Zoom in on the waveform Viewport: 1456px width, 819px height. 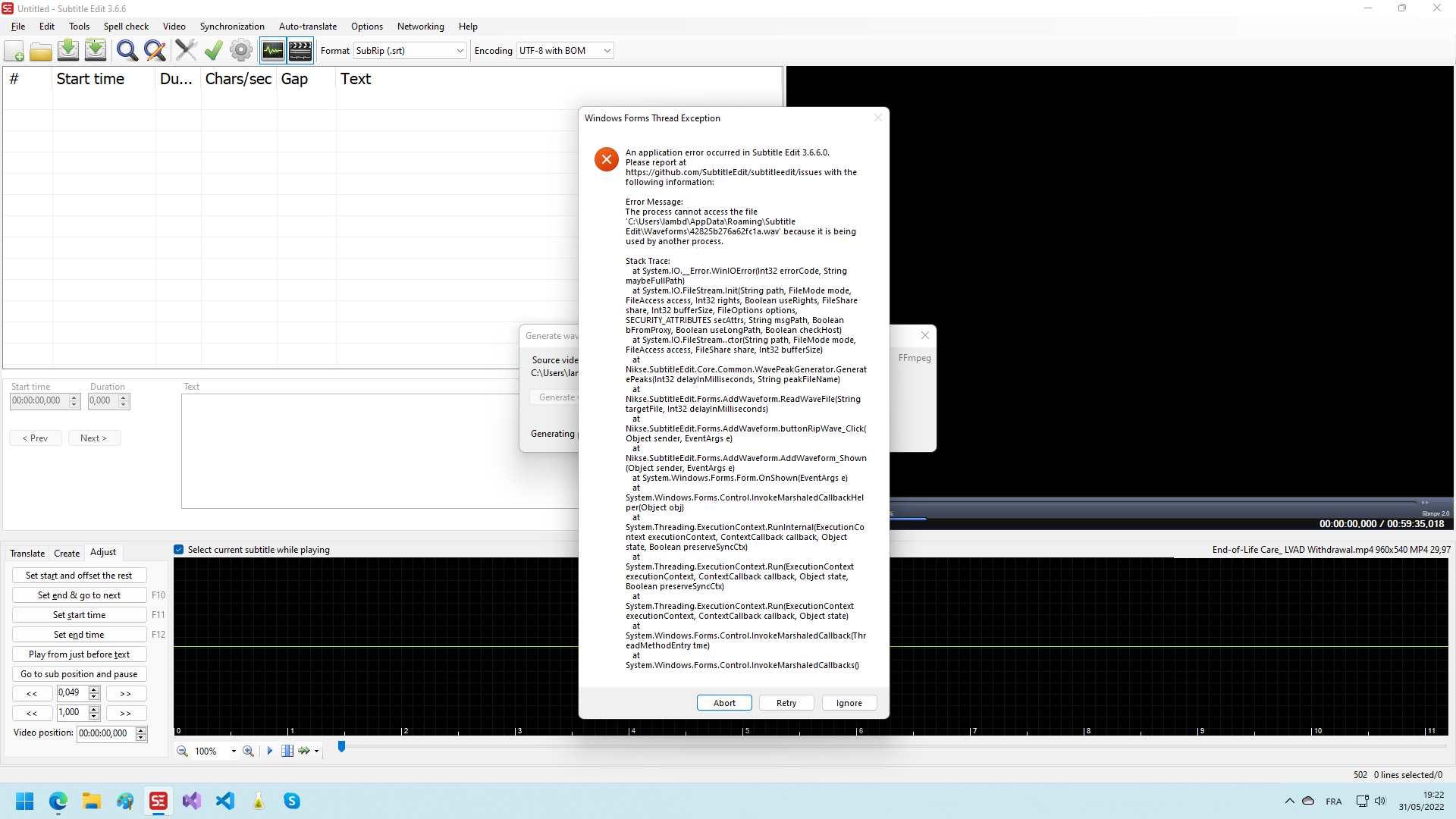248,751
